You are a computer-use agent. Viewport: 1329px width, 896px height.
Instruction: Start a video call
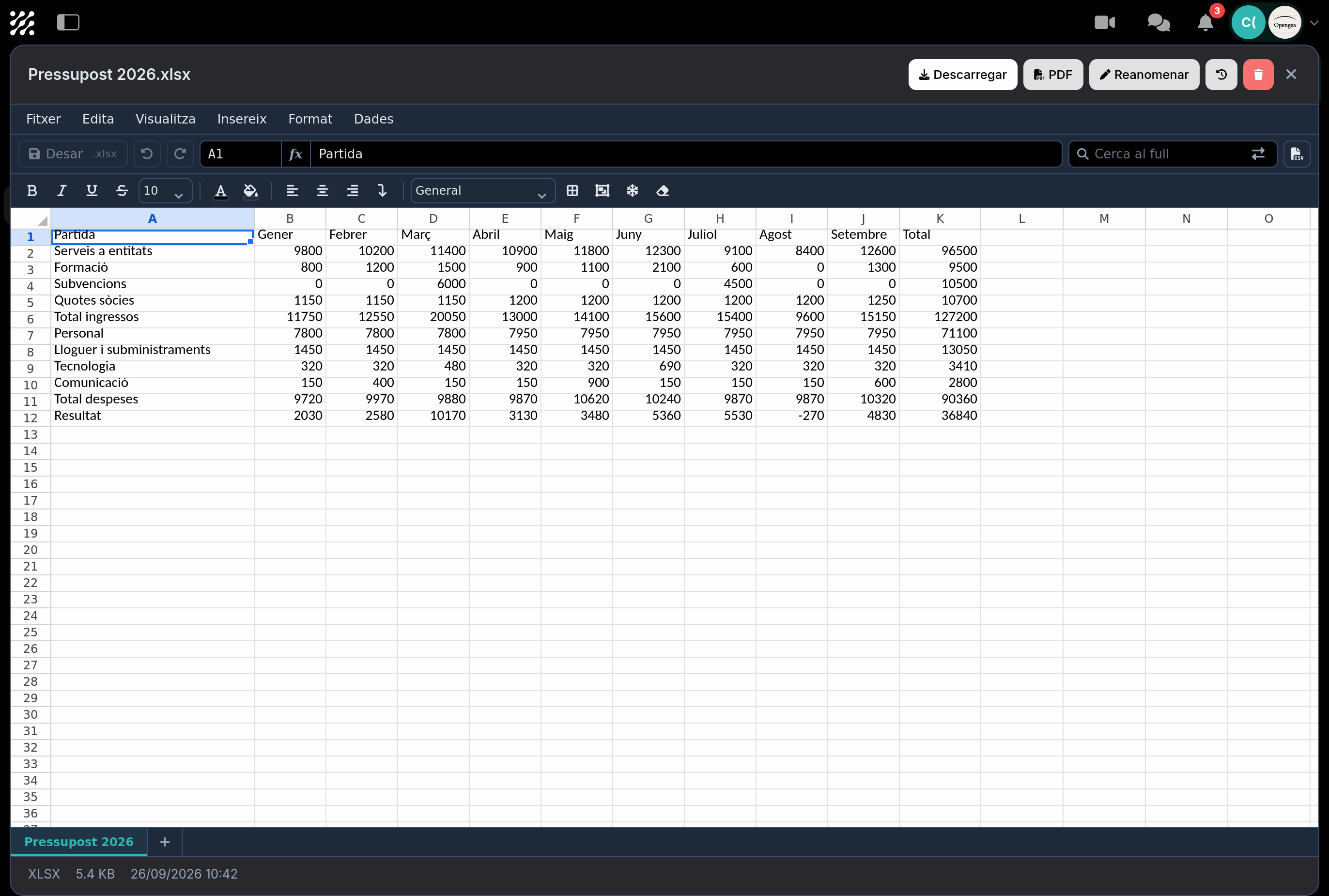[1104, 23]
